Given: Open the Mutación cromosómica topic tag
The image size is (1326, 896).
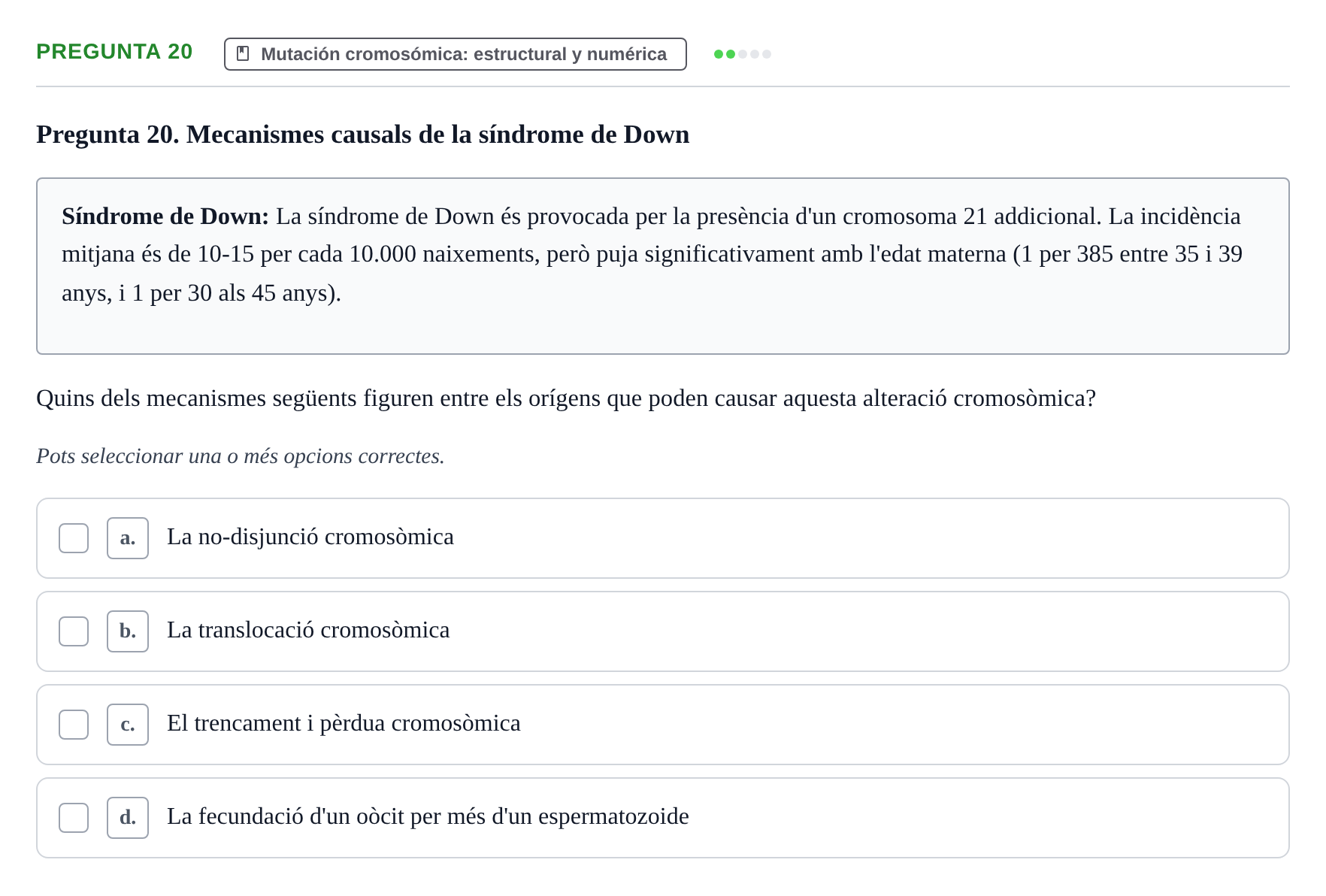Looking at the screenshot, I should tap(455, 54).
